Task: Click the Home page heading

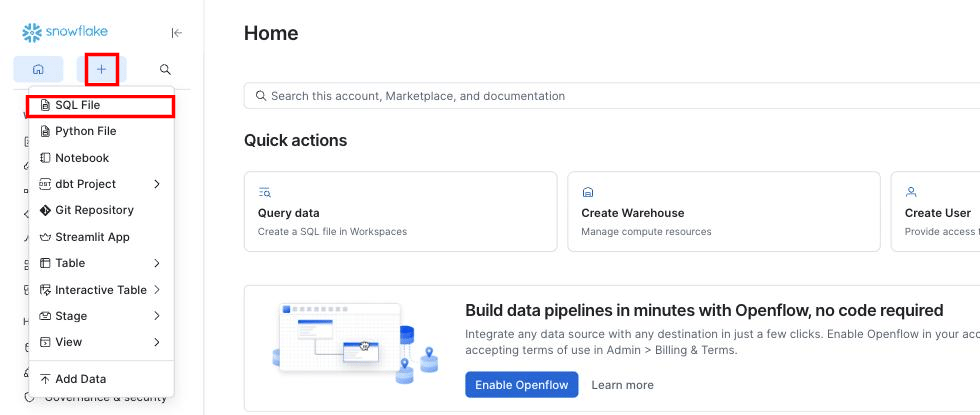Action: click(271, 33)
